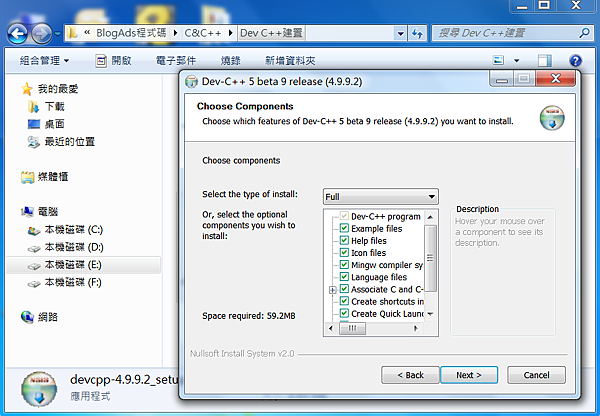600x416 pixels.
Task: Open Explorer help icon
Action: coord(576,60)
